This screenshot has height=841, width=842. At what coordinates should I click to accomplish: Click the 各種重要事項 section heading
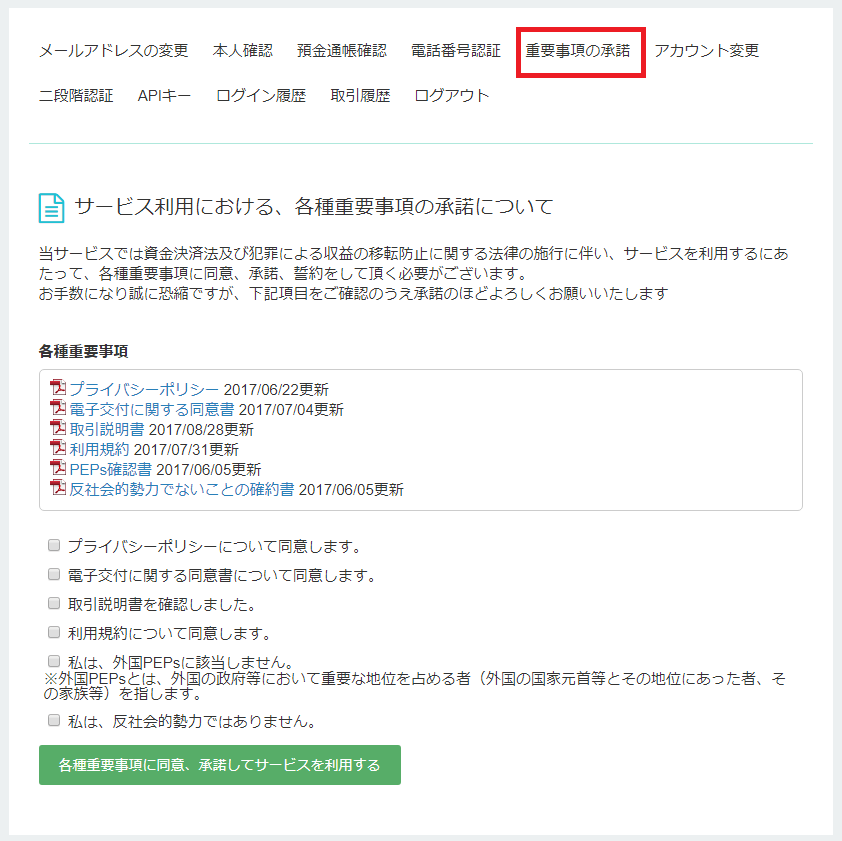point(83,351)
